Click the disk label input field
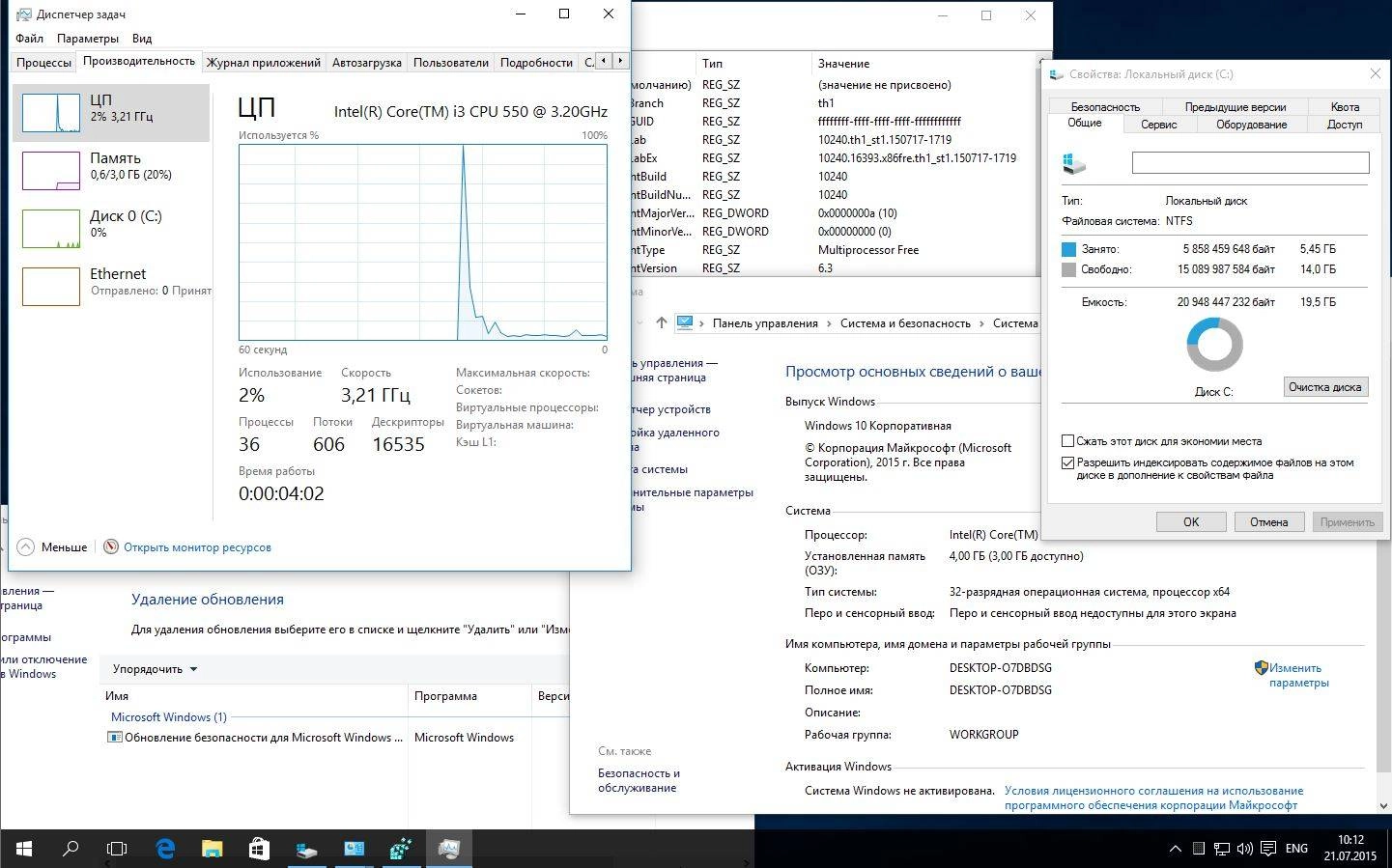The image size is (1392, 868). coord(1250,163)
